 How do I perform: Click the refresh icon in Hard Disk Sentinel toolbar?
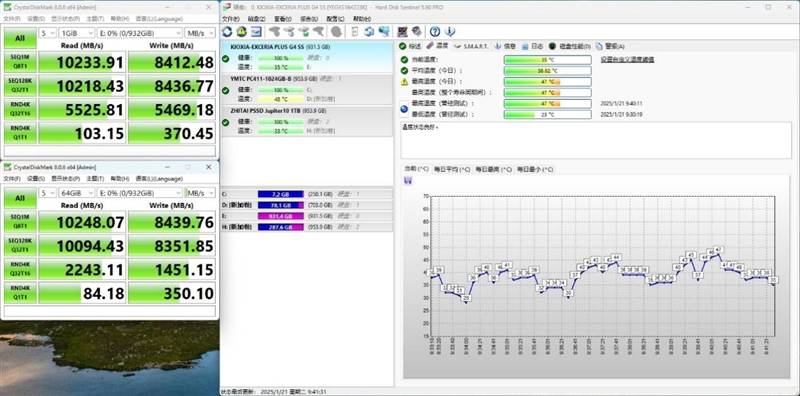(227, 32)
